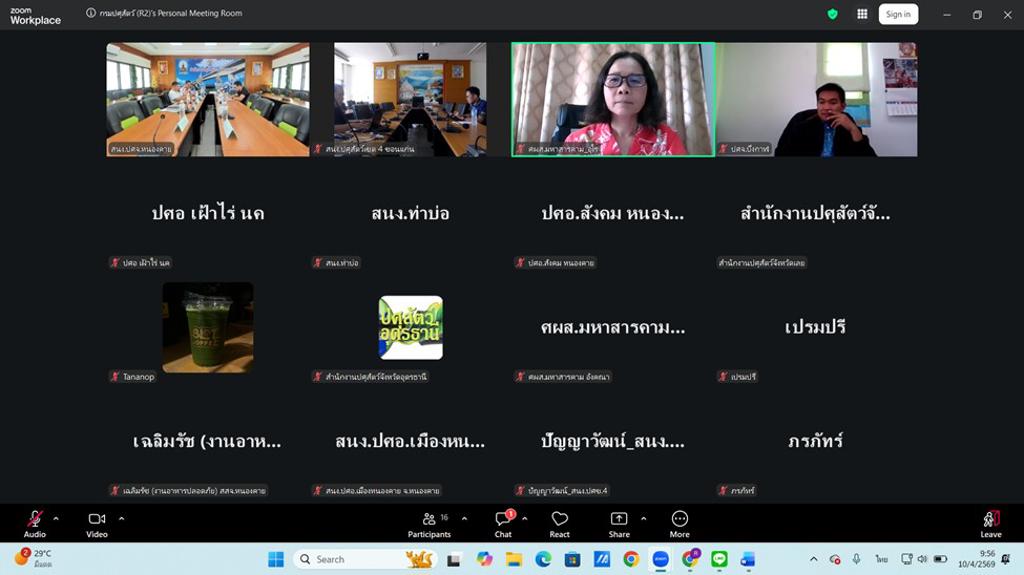Viewport: 1024px width, 575px height.
Task: Open the green encryption shield icon
Action: (x=832, y=14)
